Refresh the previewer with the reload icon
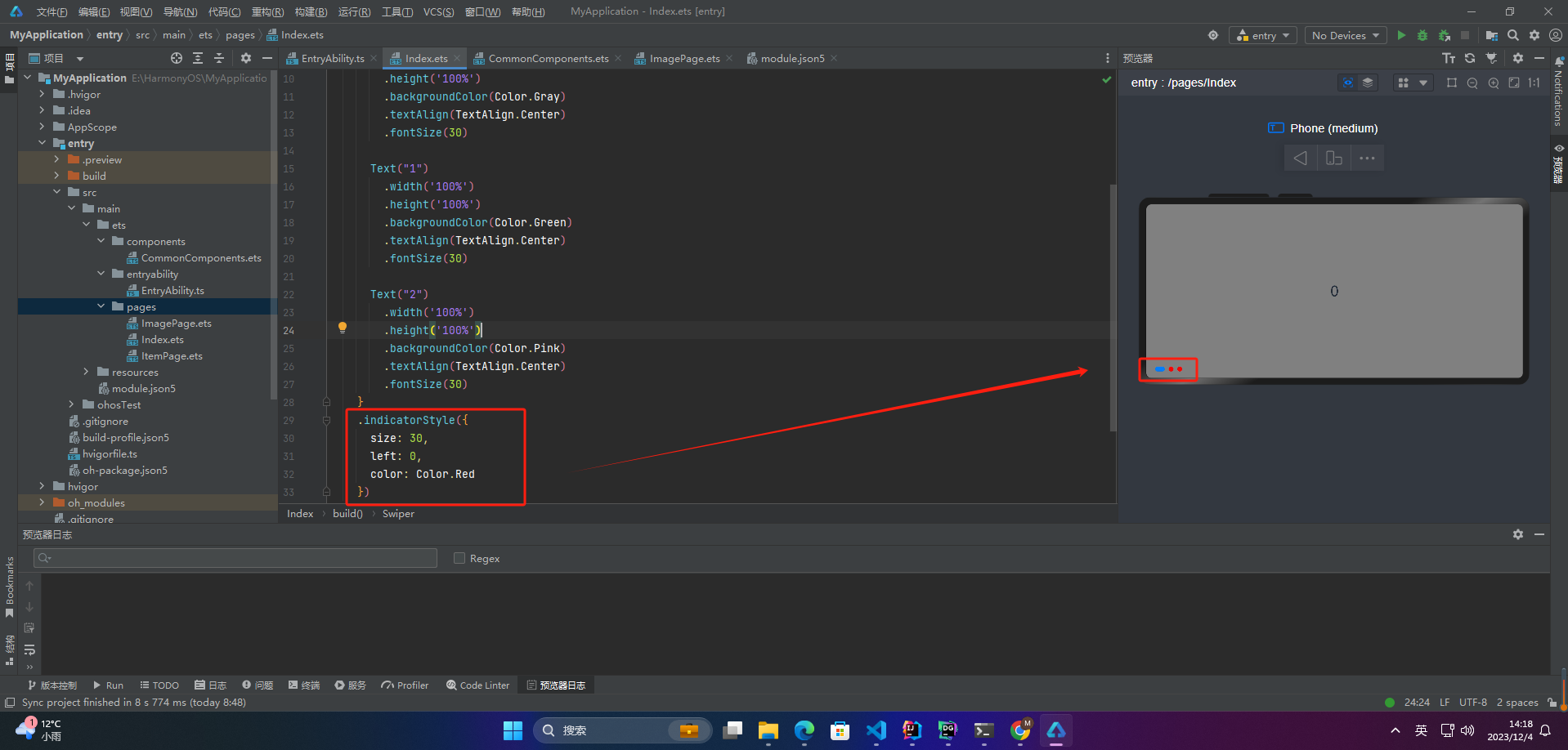 [x=1470, y=58]
